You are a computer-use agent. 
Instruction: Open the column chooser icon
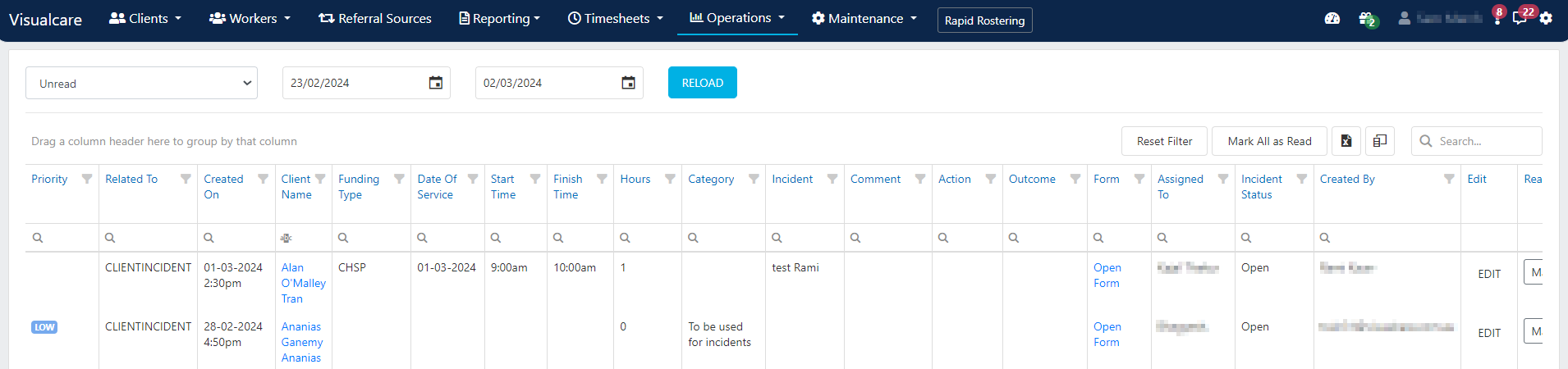1380,141
